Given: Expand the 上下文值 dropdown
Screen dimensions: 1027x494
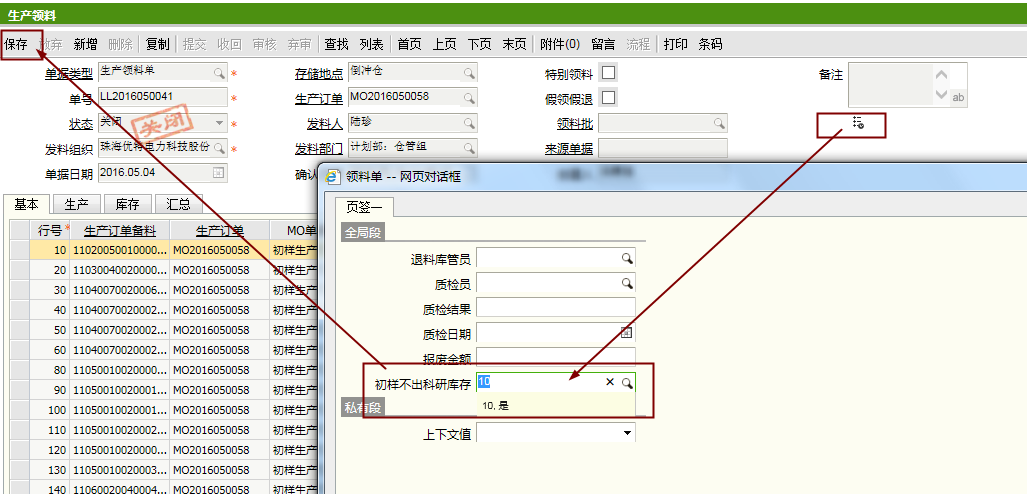Looking at the screenshot, I should [x=627, y=433].
